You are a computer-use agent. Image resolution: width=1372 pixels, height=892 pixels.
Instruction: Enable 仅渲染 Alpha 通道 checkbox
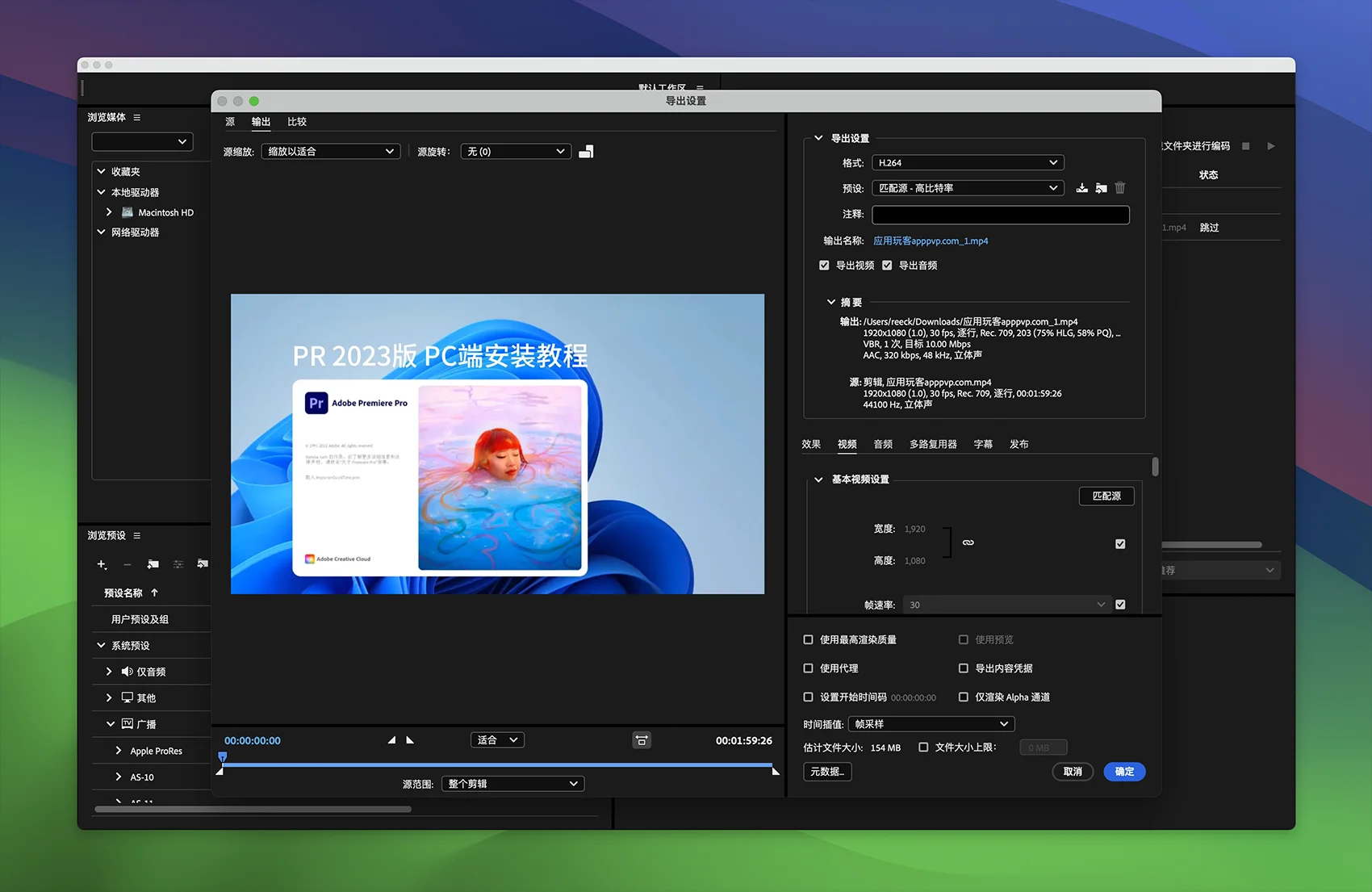click(x=963, y=697)
